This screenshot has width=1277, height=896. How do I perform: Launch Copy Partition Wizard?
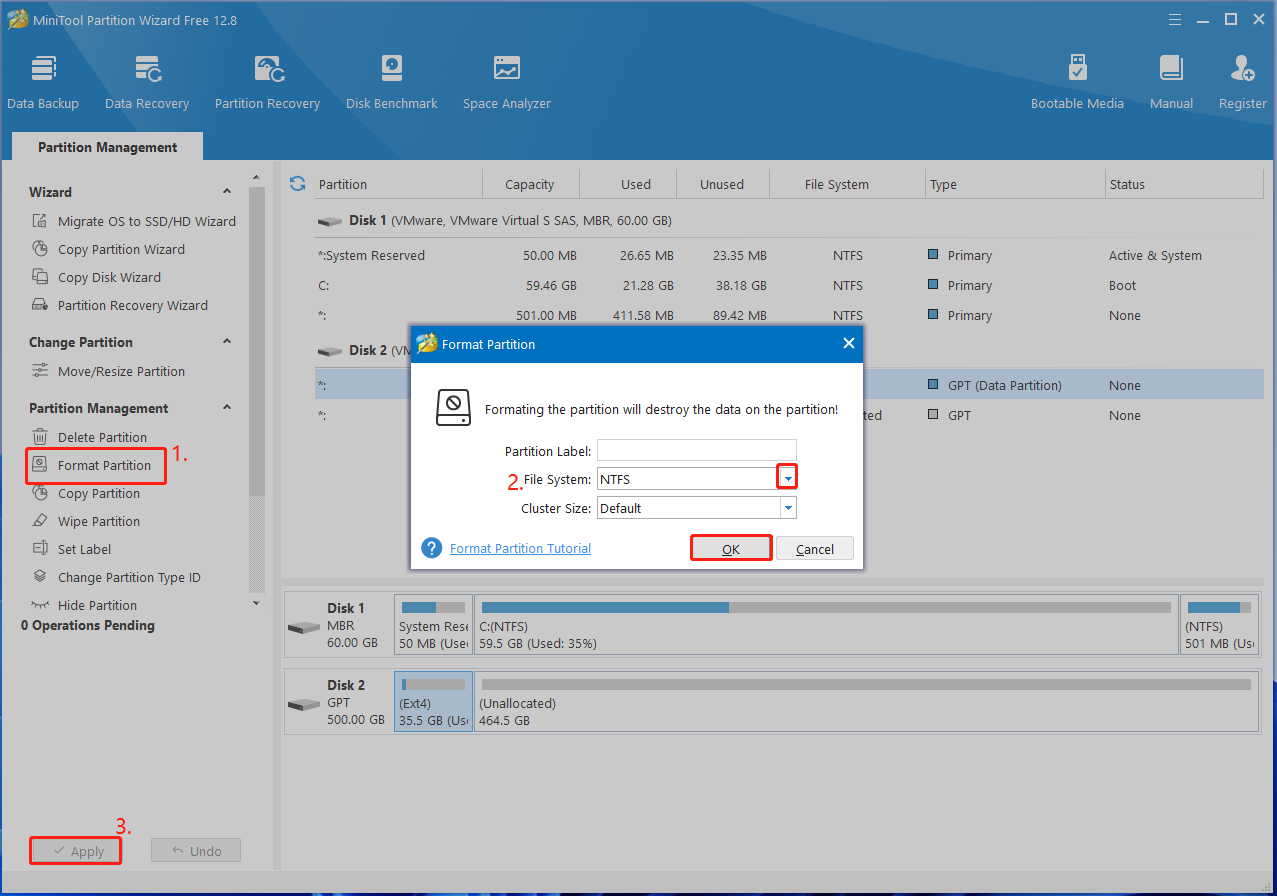coord(121,249)
